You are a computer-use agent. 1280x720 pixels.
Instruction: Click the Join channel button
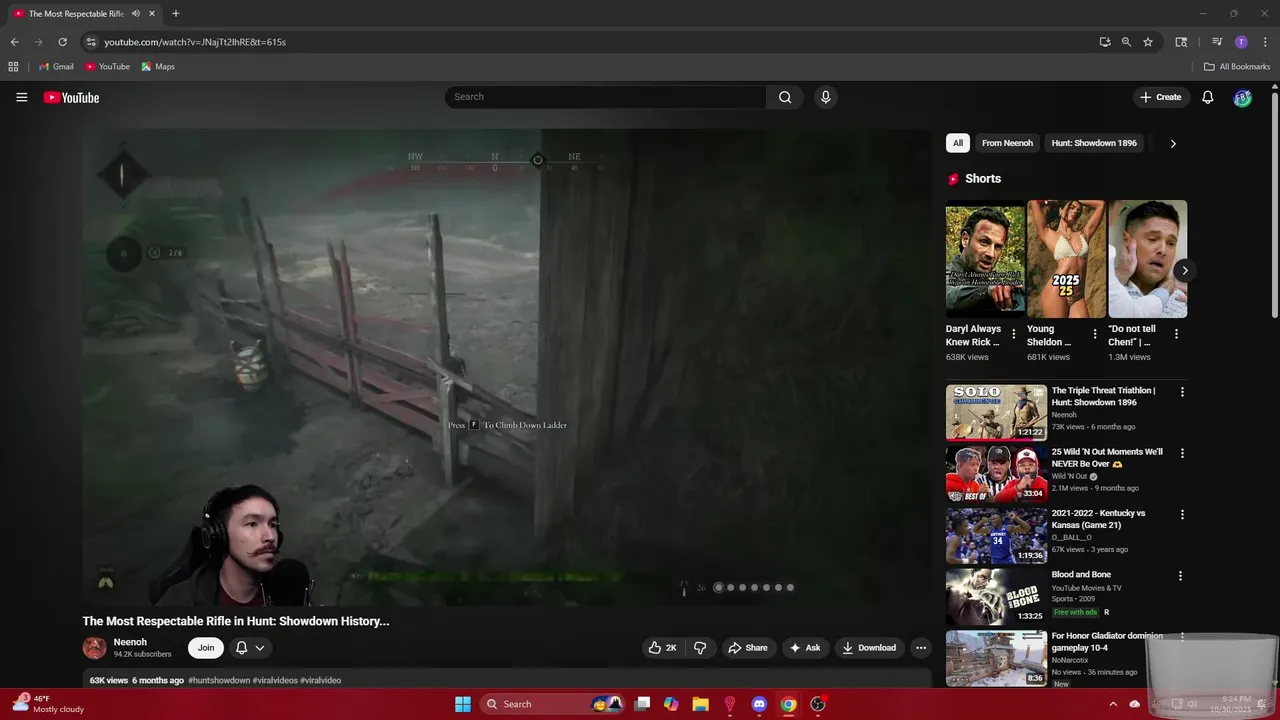(205, 648)
